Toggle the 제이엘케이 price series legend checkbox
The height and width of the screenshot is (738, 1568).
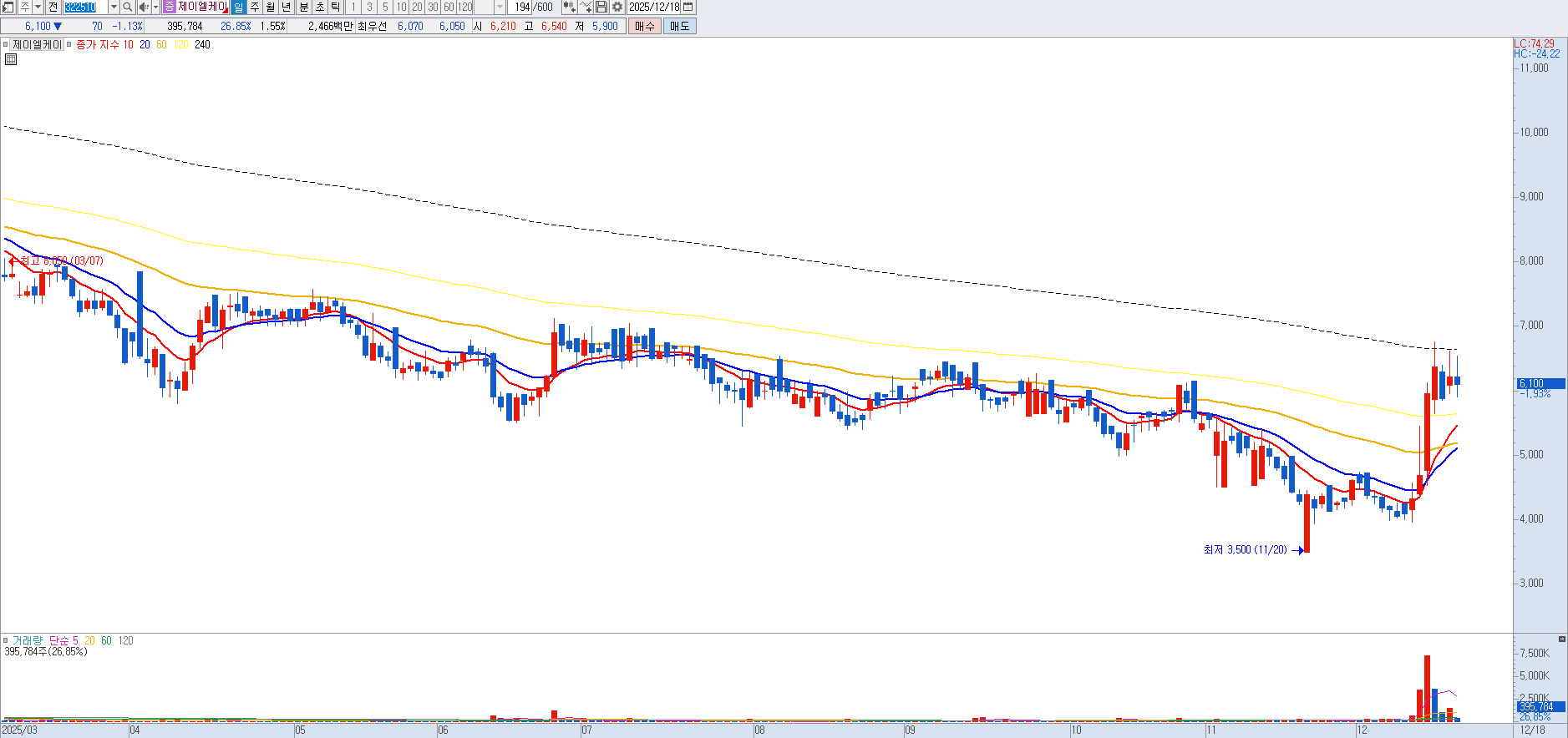(x=6, y=45)
